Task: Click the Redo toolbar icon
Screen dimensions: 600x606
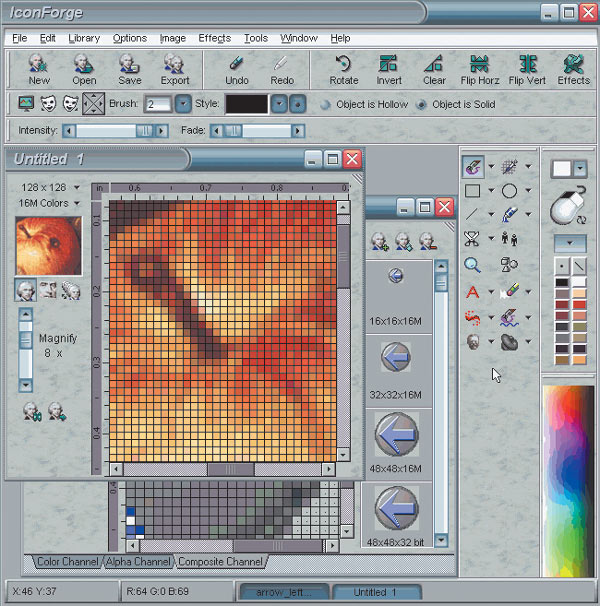Action: [x=282, y=69]
